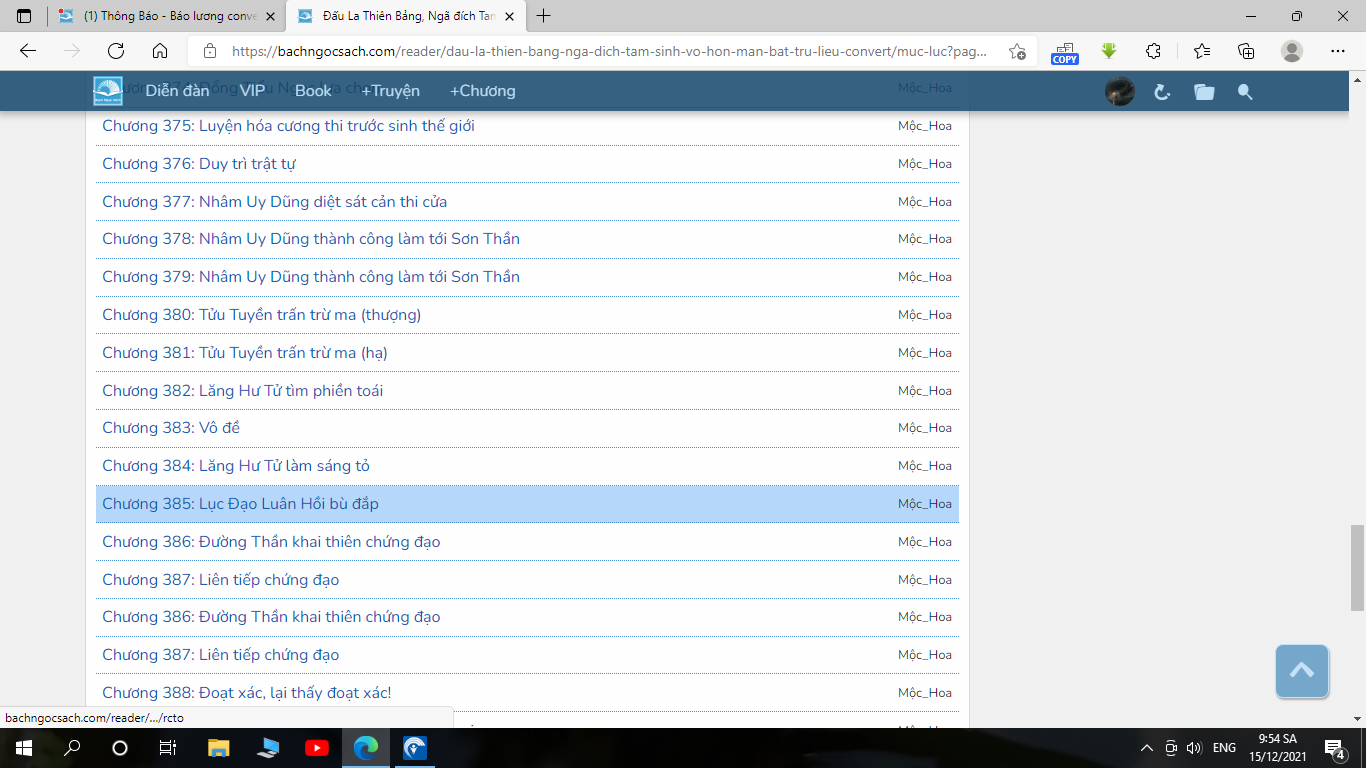Add this page to favorites
This screenshot has height=768, width=1366.
click(x=1017, y=51)
